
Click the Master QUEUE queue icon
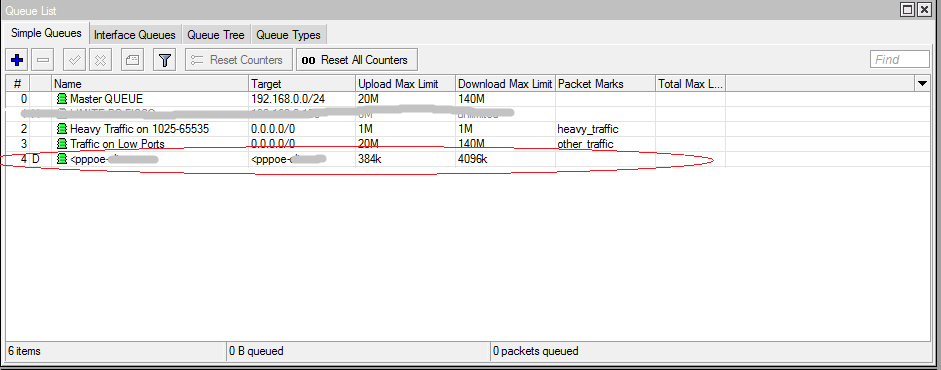(x=61, y=99)
